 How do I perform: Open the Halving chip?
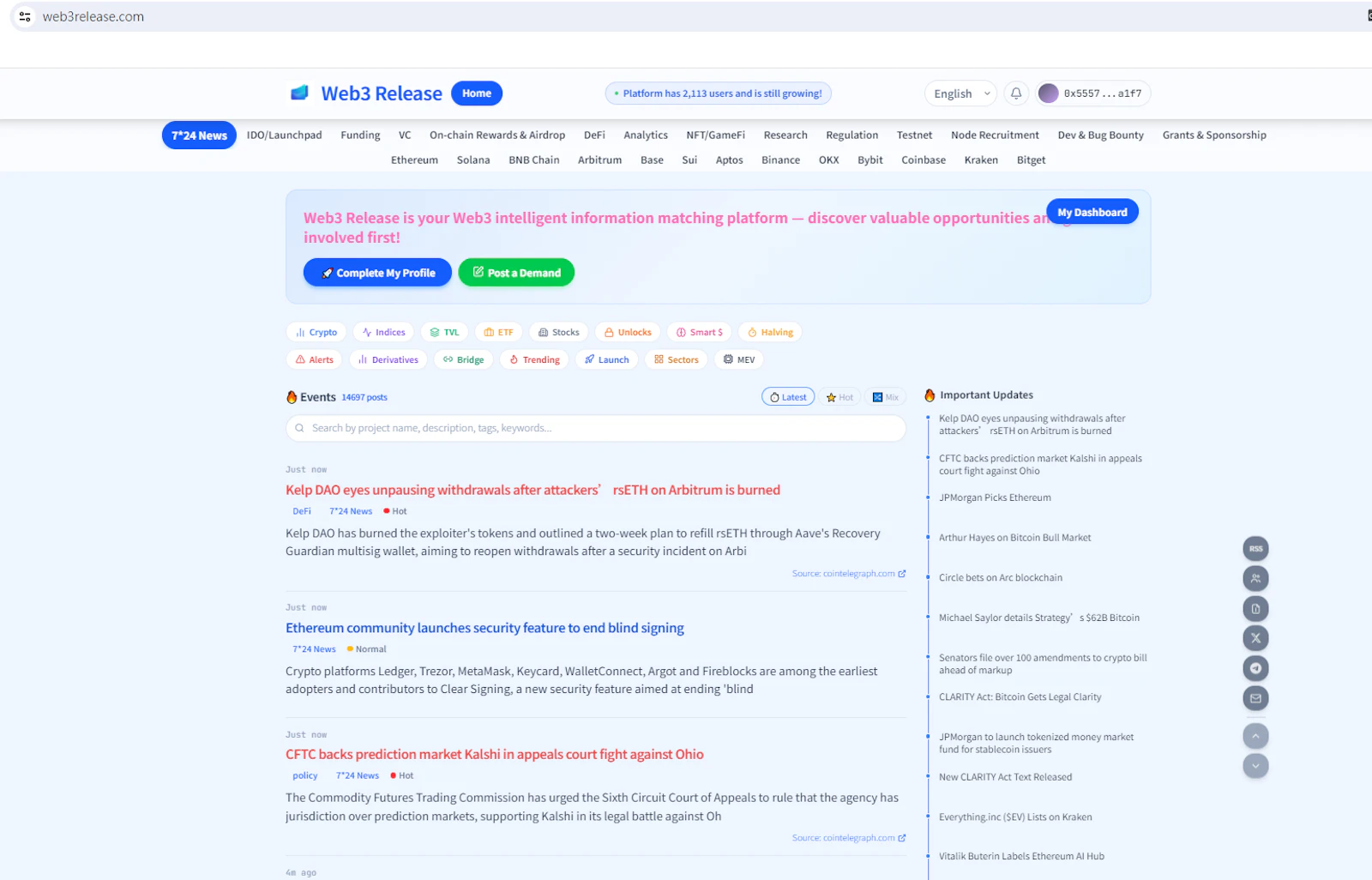click(770, 332)
